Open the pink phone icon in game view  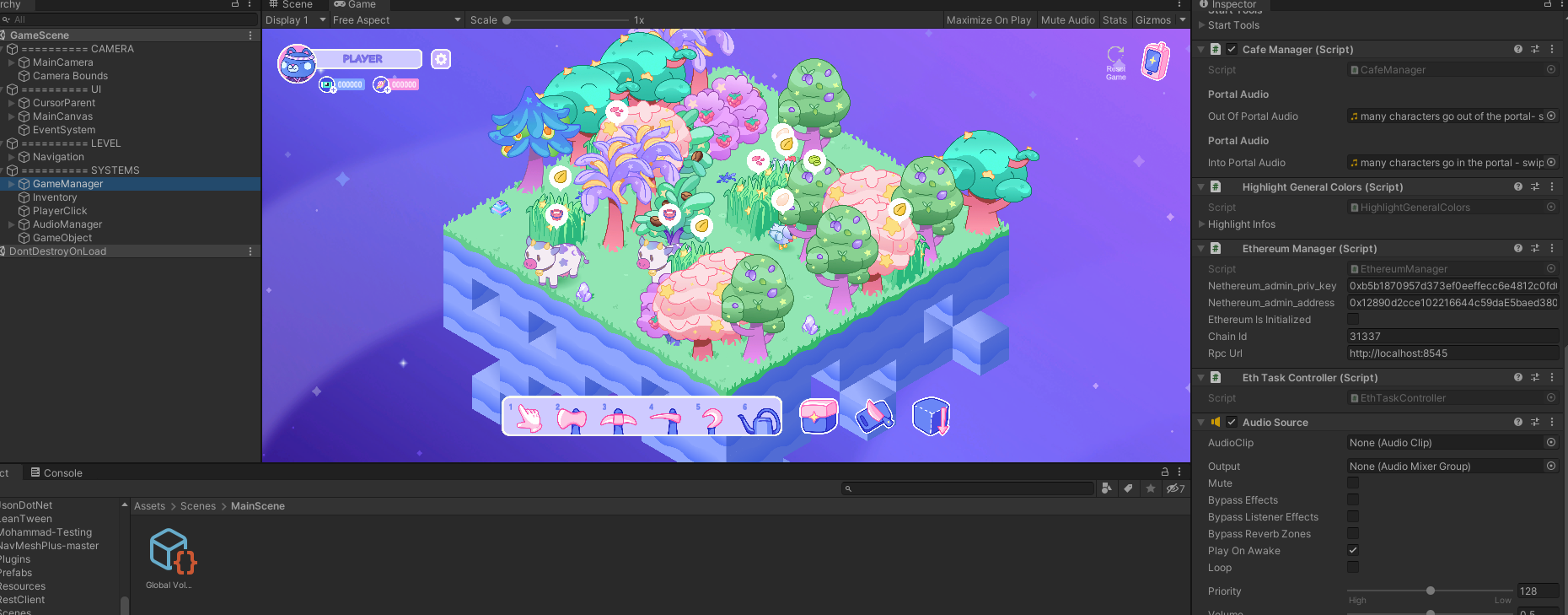(1156, 61)
